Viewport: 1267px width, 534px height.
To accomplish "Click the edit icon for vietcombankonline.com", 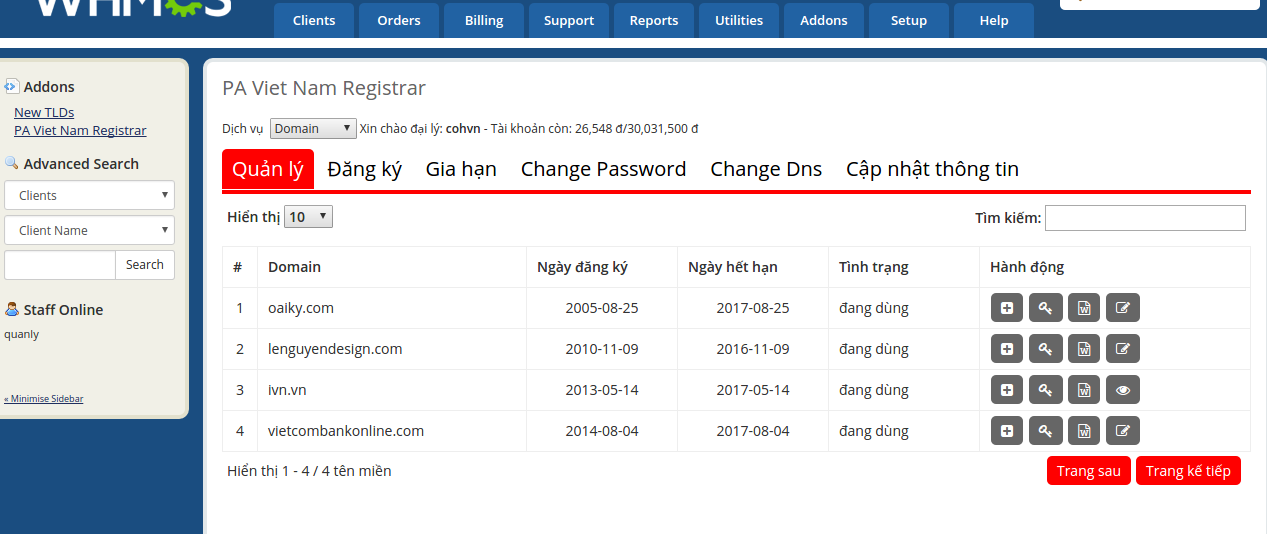I will click(1123, 431).
